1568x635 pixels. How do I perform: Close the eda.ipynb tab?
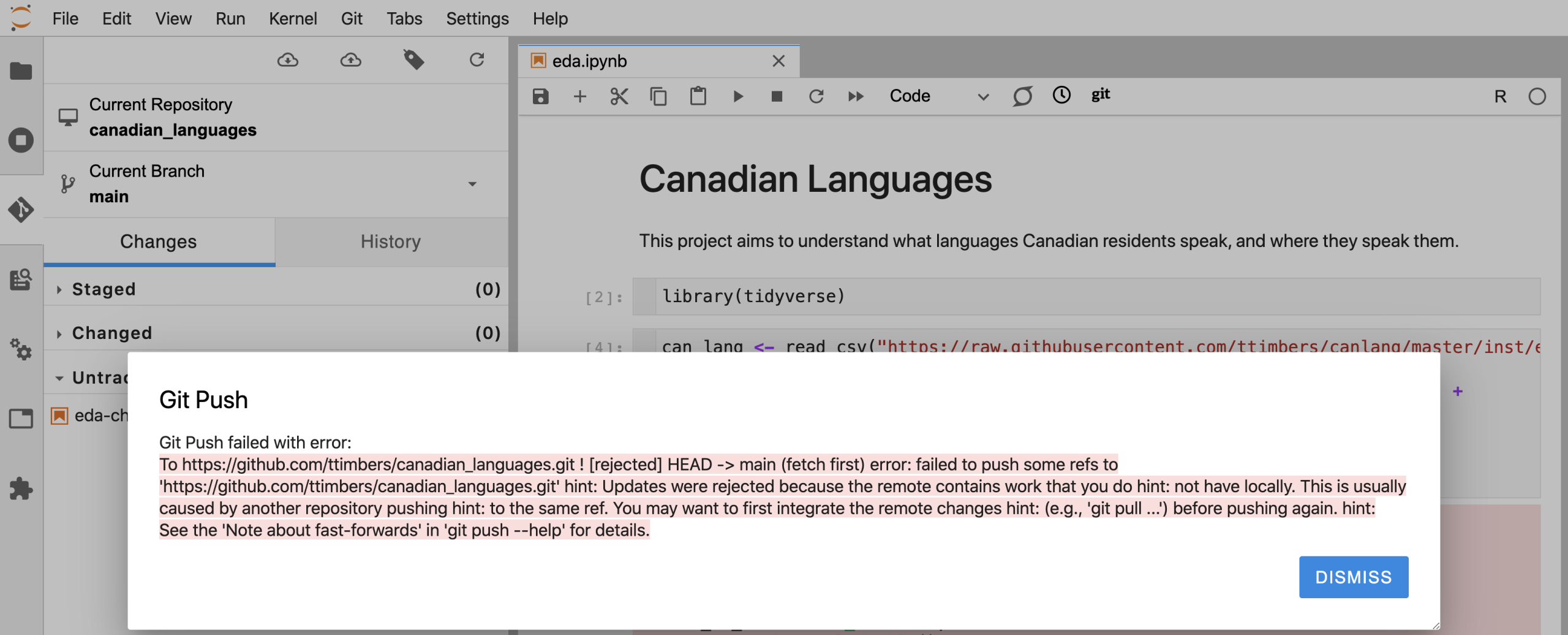(778, 61)
